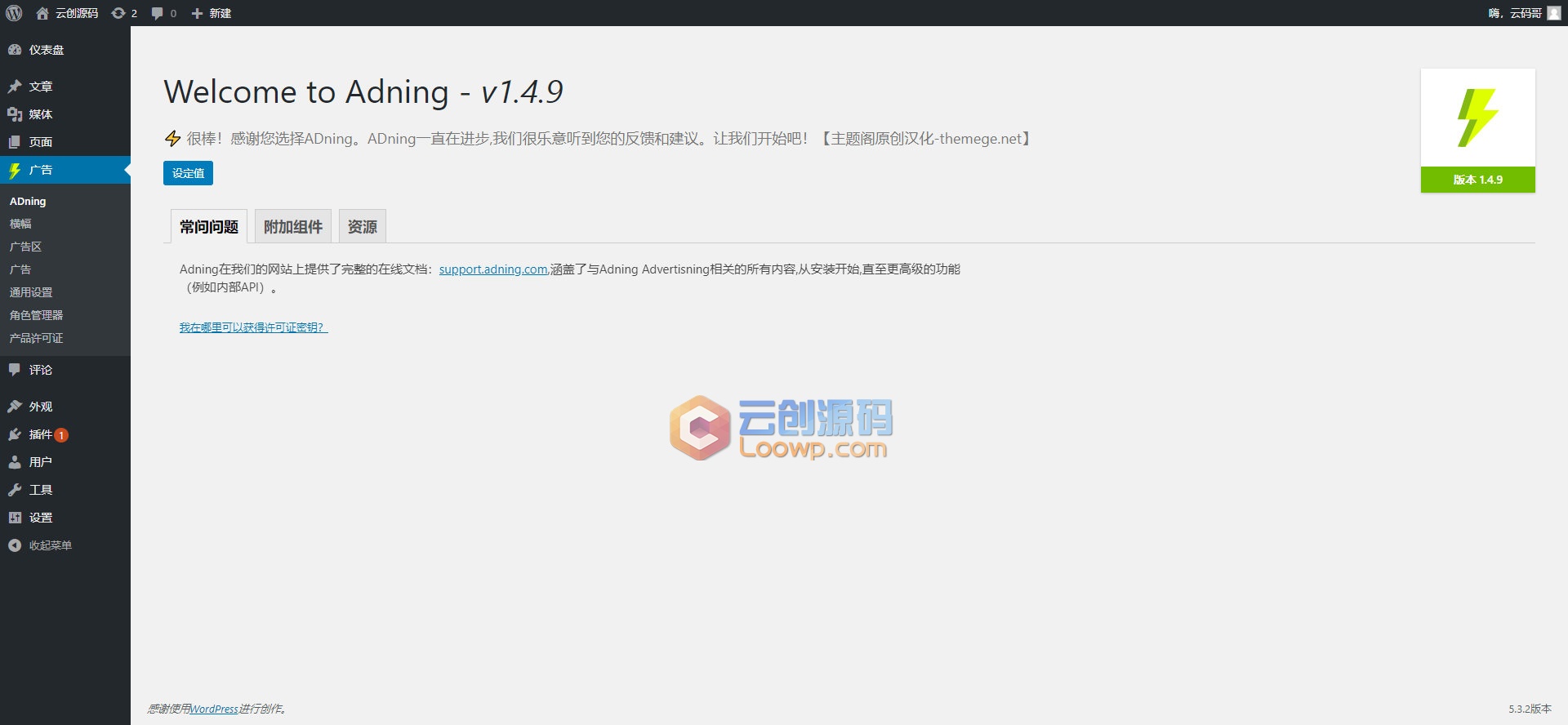Open the 媒体 media menu

(x=65, y=114)
